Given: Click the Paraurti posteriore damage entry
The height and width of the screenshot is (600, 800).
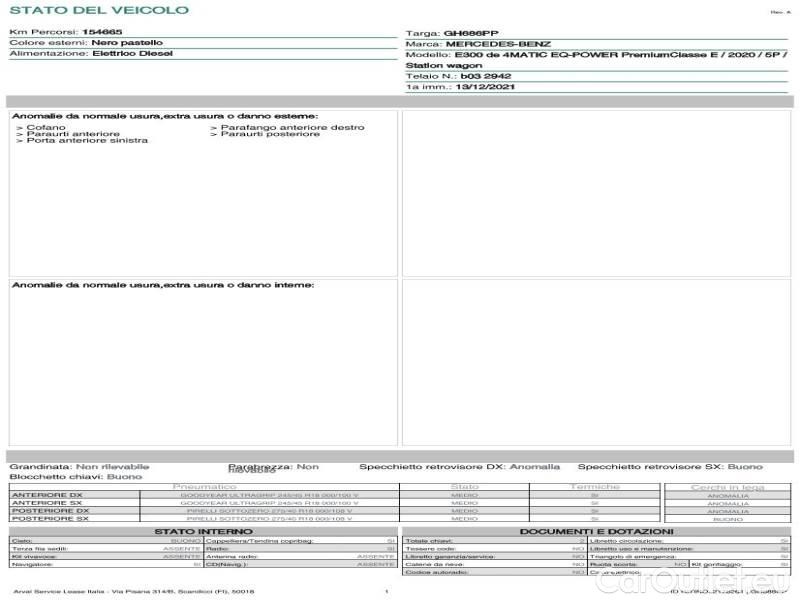Looking at the screenshot, I should pyautogui.click(x=270, y=134).
